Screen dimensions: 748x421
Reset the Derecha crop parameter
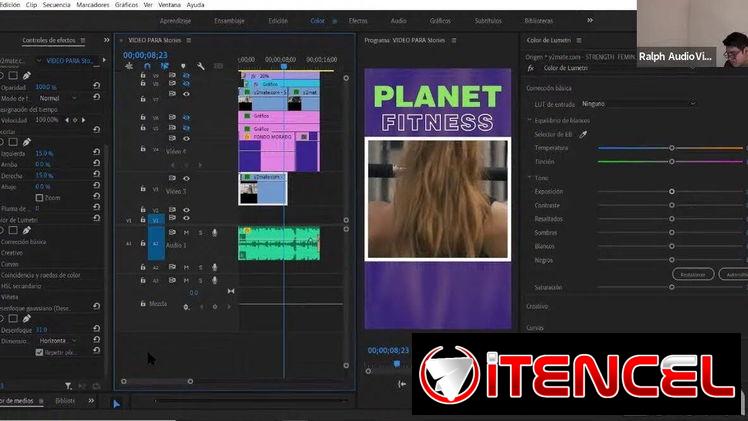click(97, 174)
